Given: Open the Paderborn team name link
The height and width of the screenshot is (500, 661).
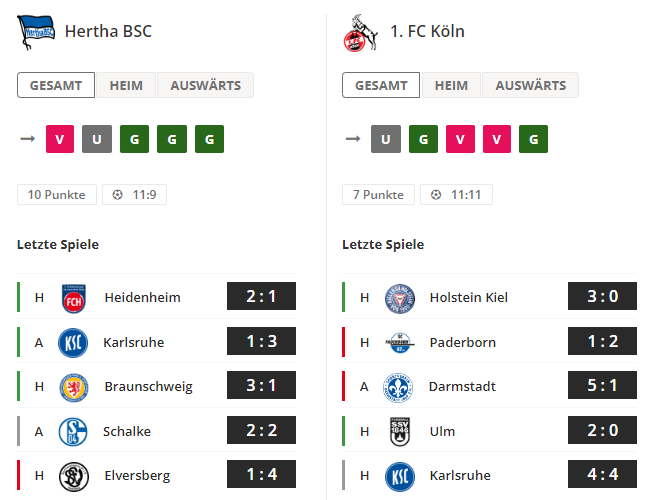Looking at the screenshot, I should click(x=462, y=342).
